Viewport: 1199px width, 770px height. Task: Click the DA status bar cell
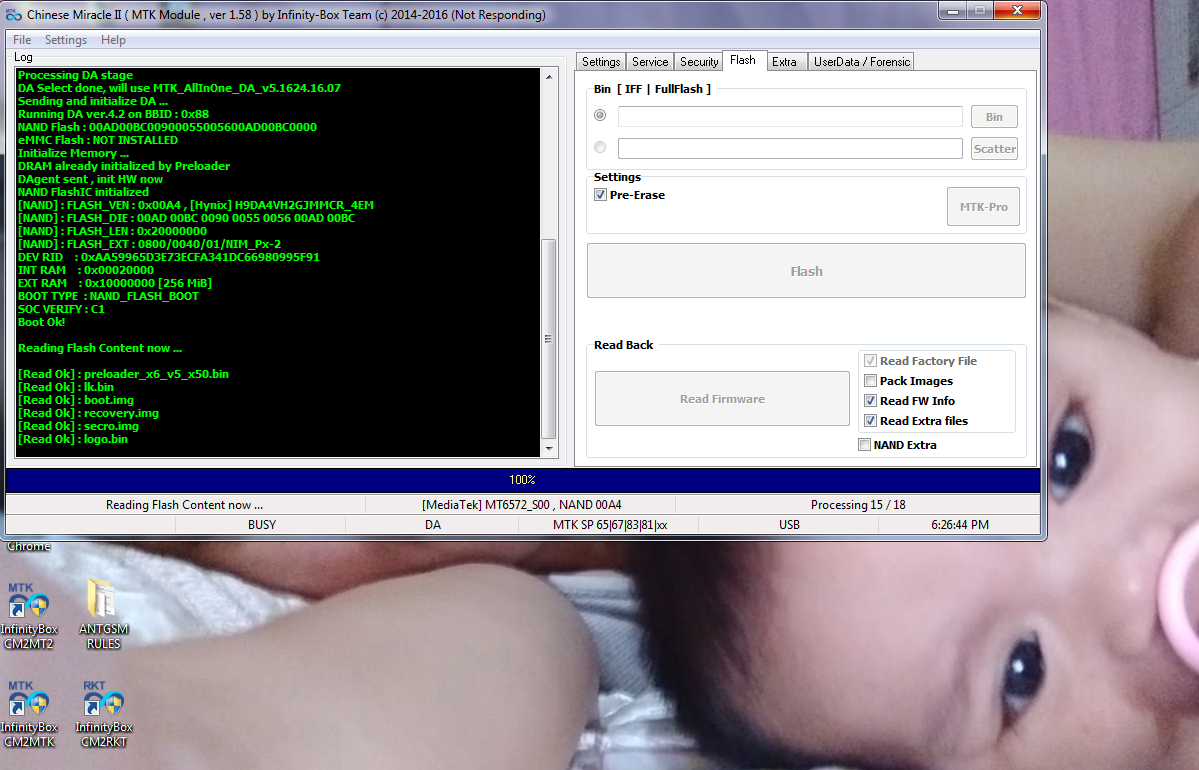[x=433, y=525]
